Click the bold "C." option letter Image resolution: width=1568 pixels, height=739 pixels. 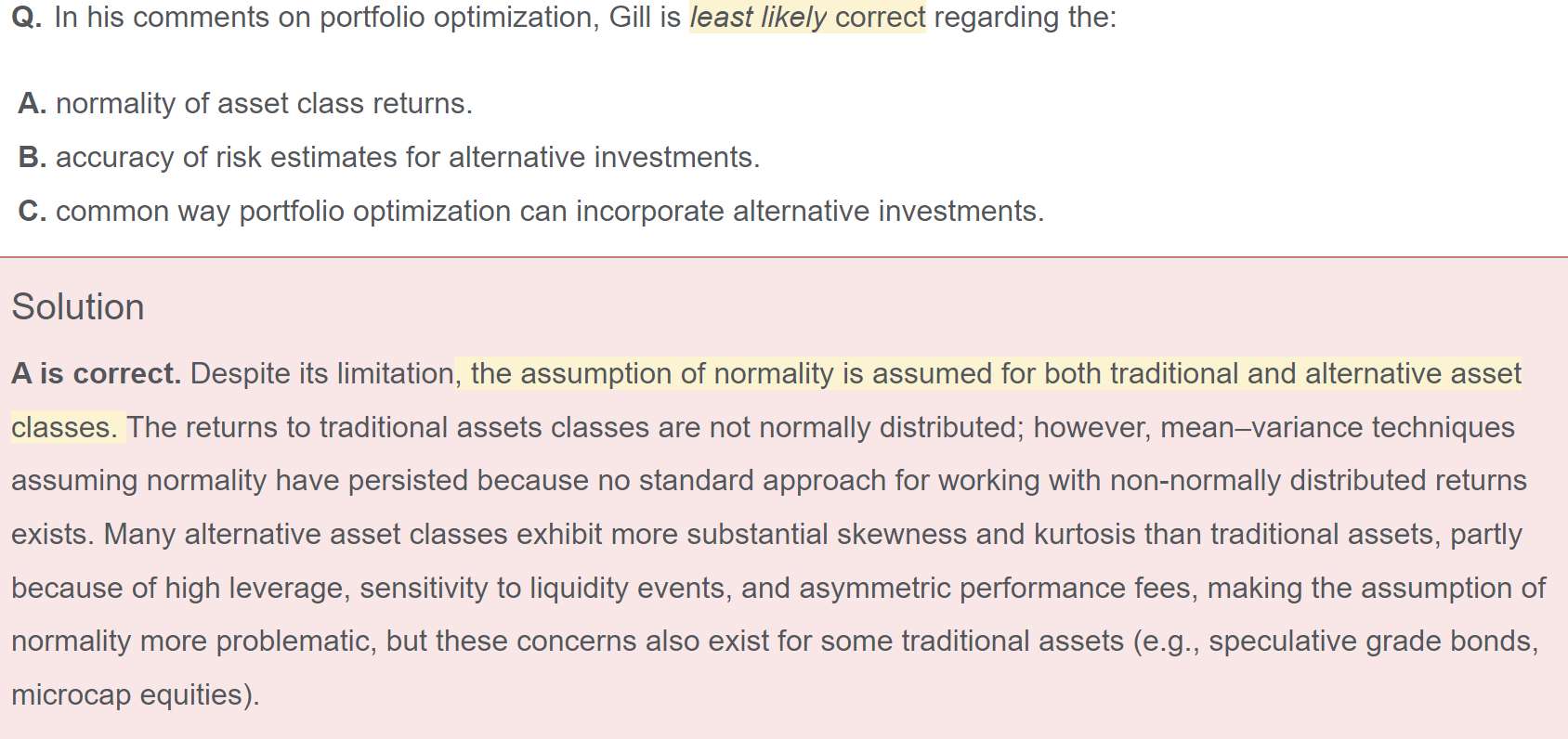coord(32,211)
